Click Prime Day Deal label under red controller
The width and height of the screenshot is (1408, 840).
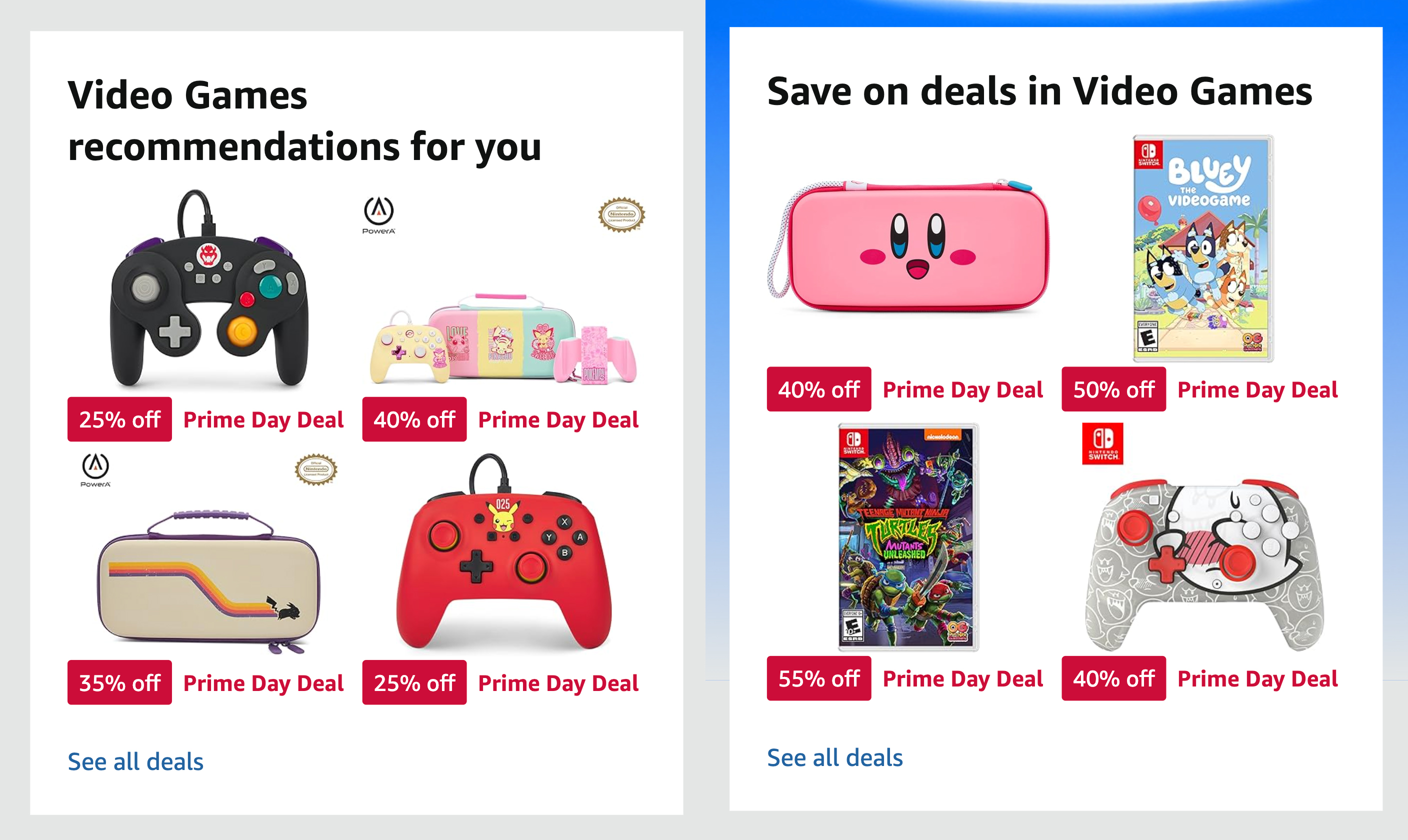click(558, 683)
